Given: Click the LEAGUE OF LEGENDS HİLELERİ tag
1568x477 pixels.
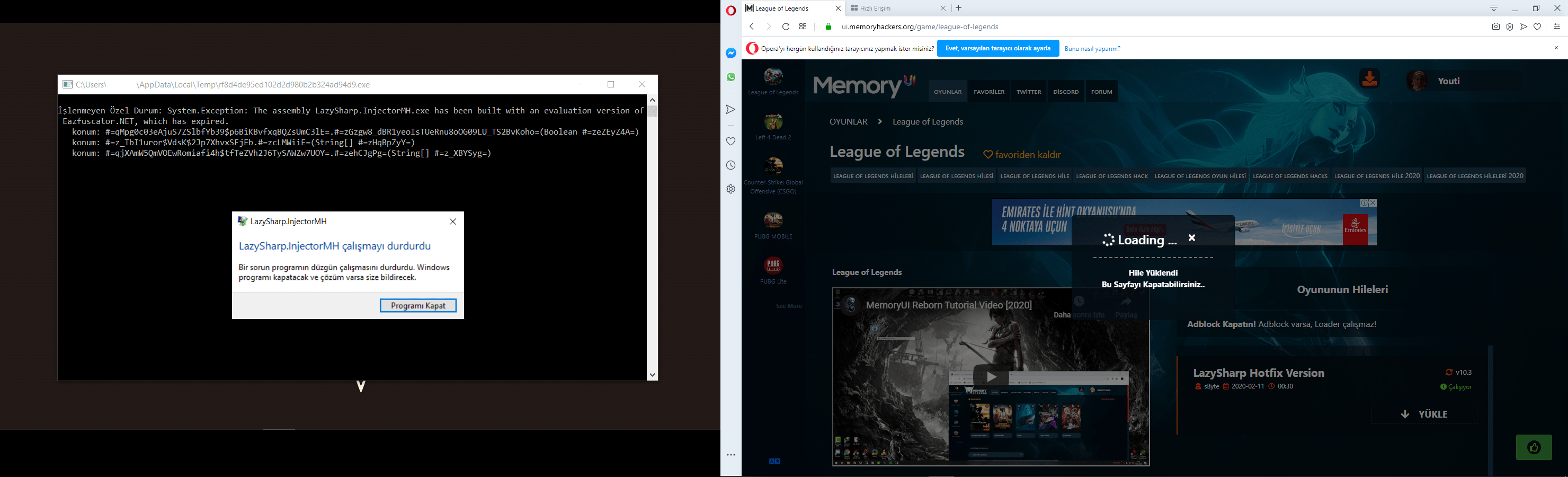Looking at the screenshot, I should click(x=873, y=176).
